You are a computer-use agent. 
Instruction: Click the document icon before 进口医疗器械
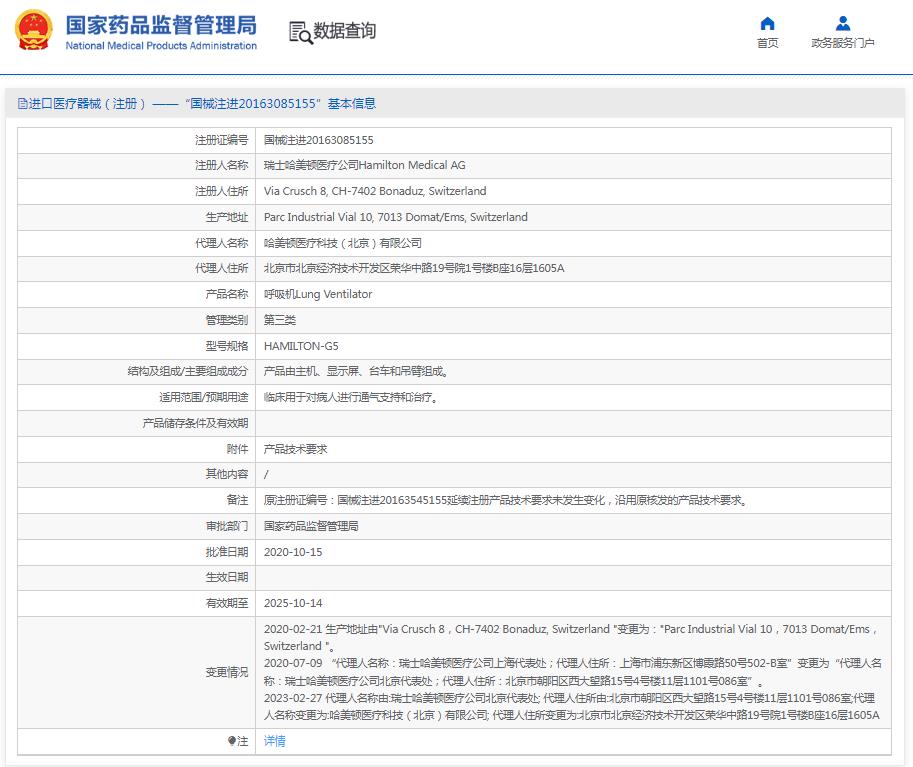[22, 104]
